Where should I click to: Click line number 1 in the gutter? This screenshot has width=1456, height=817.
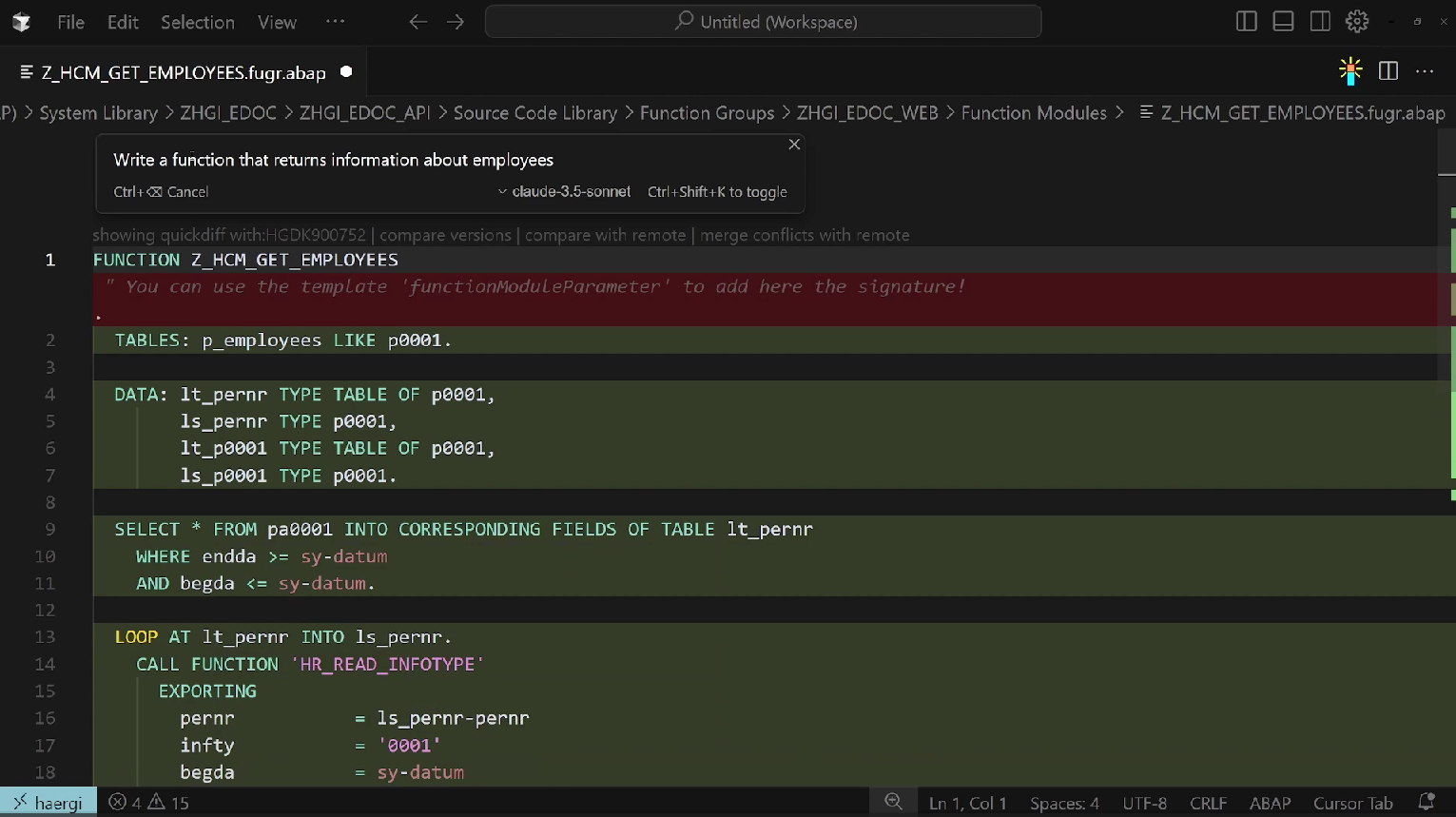click(x=50, y=260)
